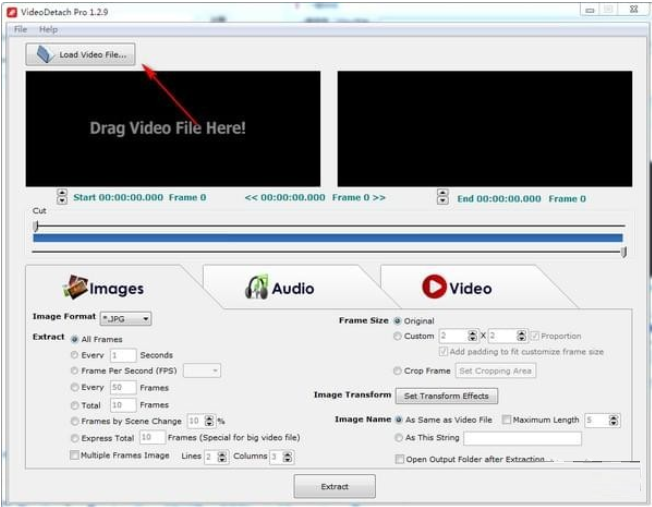
Task: Select the All Frames radio button
Action: pos(74,339)
